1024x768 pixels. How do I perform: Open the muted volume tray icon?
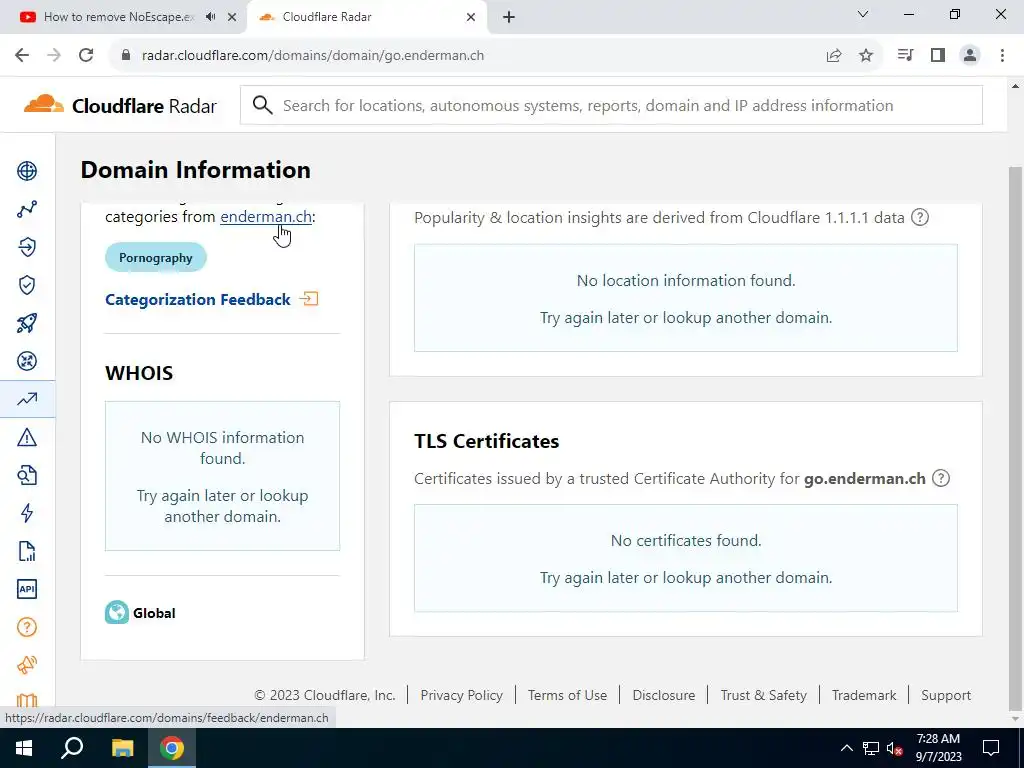pyautogui.click(x=895, y=748)
